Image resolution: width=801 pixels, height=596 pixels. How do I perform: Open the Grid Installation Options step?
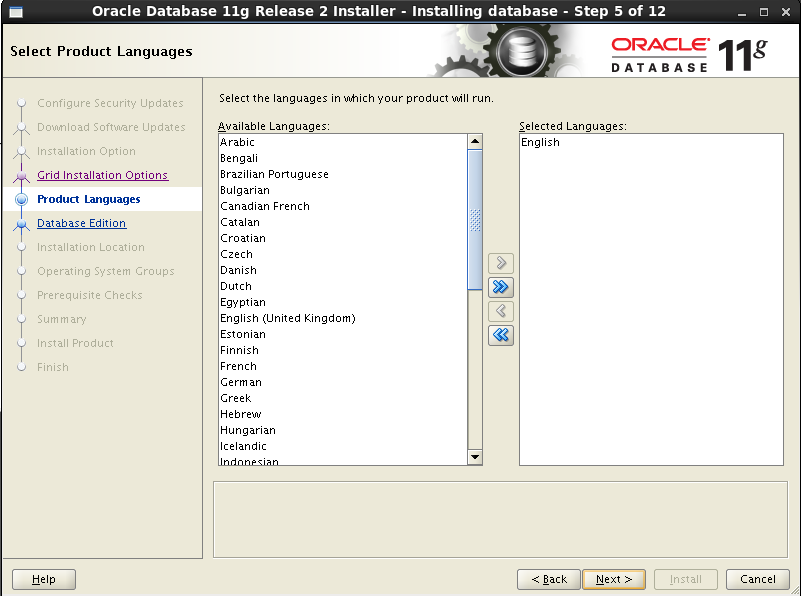point(102,175)
